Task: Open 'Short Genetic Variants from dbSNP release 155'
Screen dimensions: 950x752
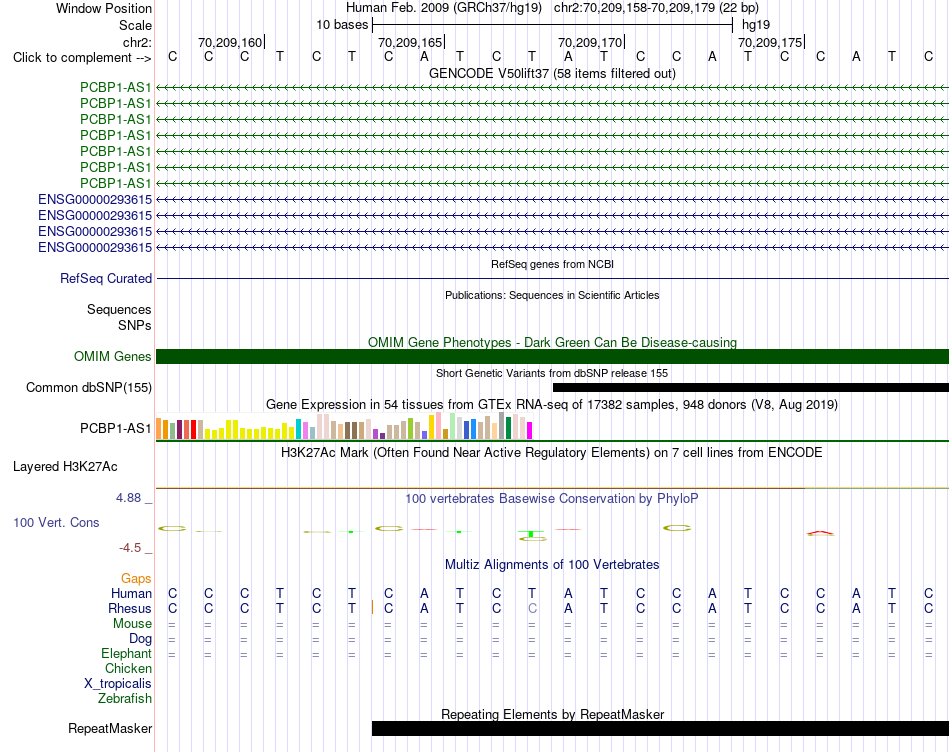Action: point(552,373)
